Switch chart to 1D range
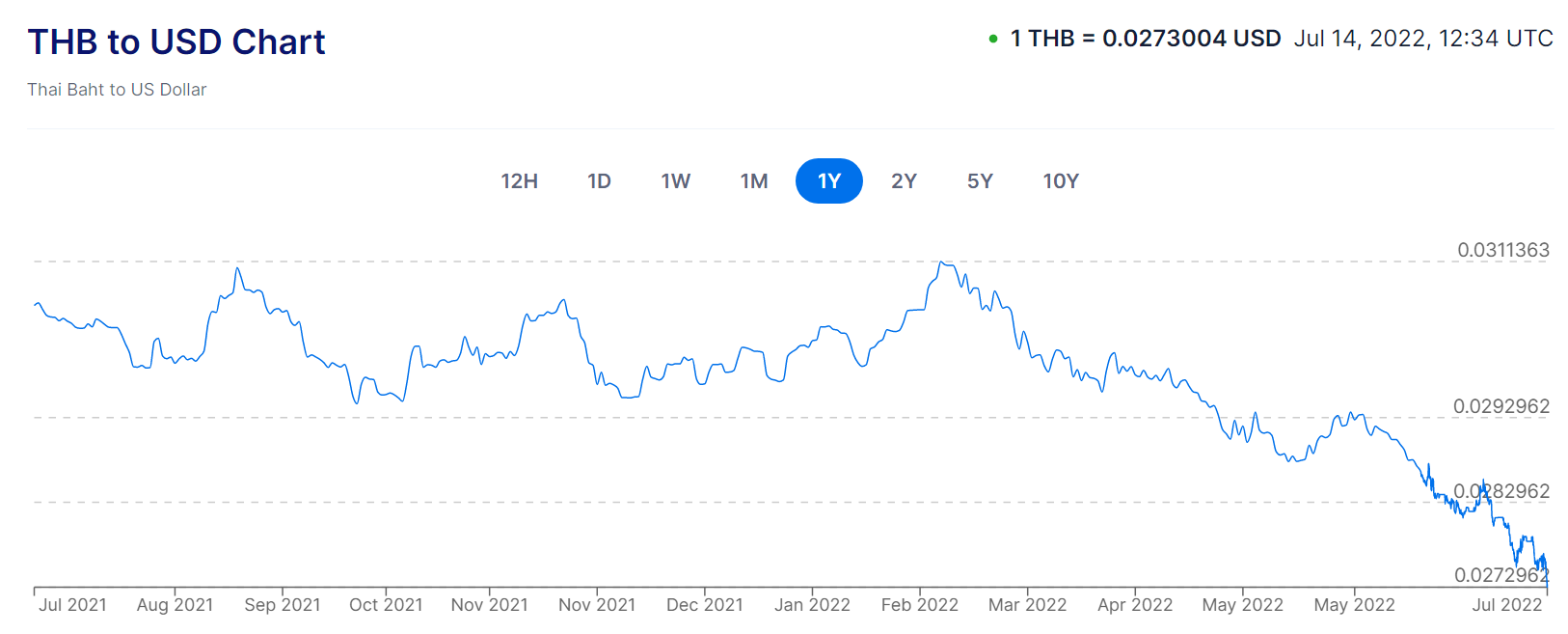This screenshot has height=634, width=1568. pos(599,181)
